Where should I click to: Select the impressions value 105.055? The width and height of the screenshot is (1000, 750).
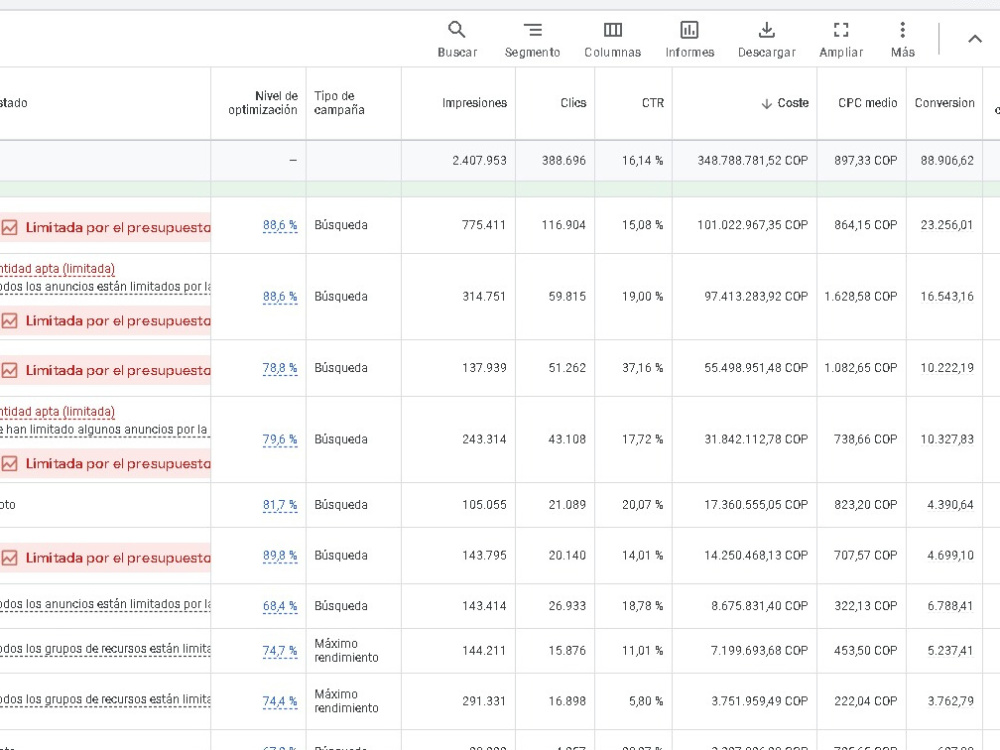point(484,505)
